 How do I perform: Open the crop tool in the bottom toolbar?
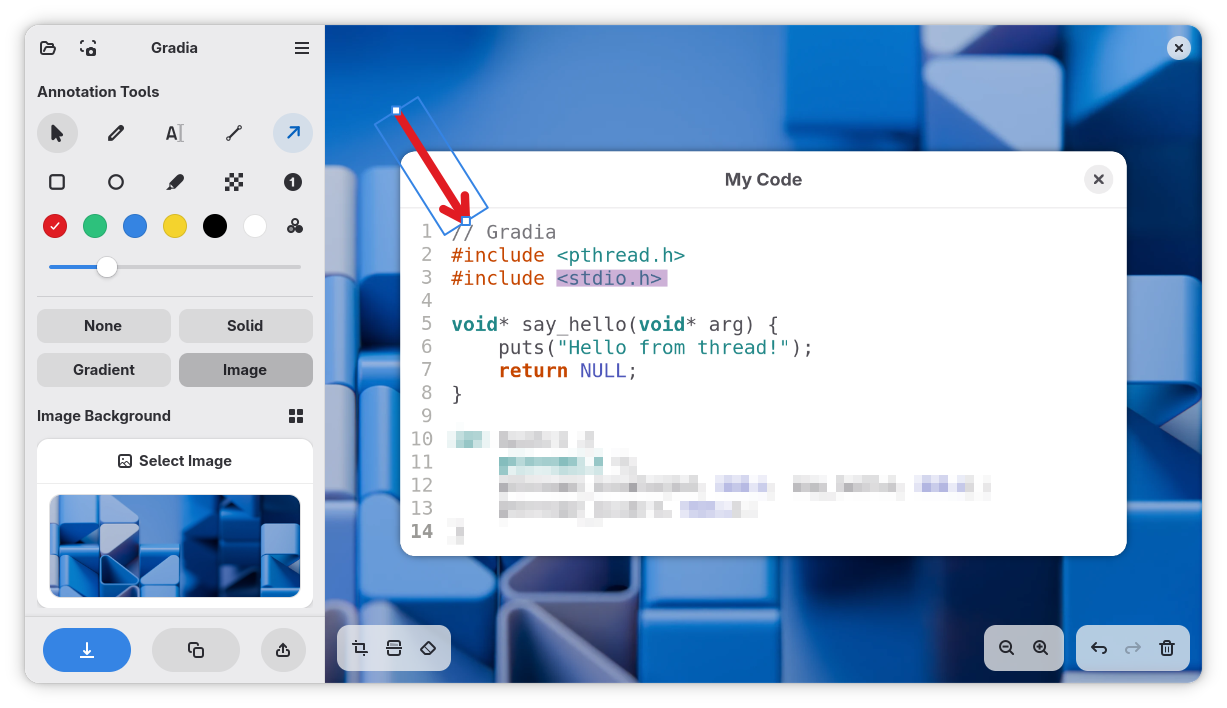[x=360, y=648]
